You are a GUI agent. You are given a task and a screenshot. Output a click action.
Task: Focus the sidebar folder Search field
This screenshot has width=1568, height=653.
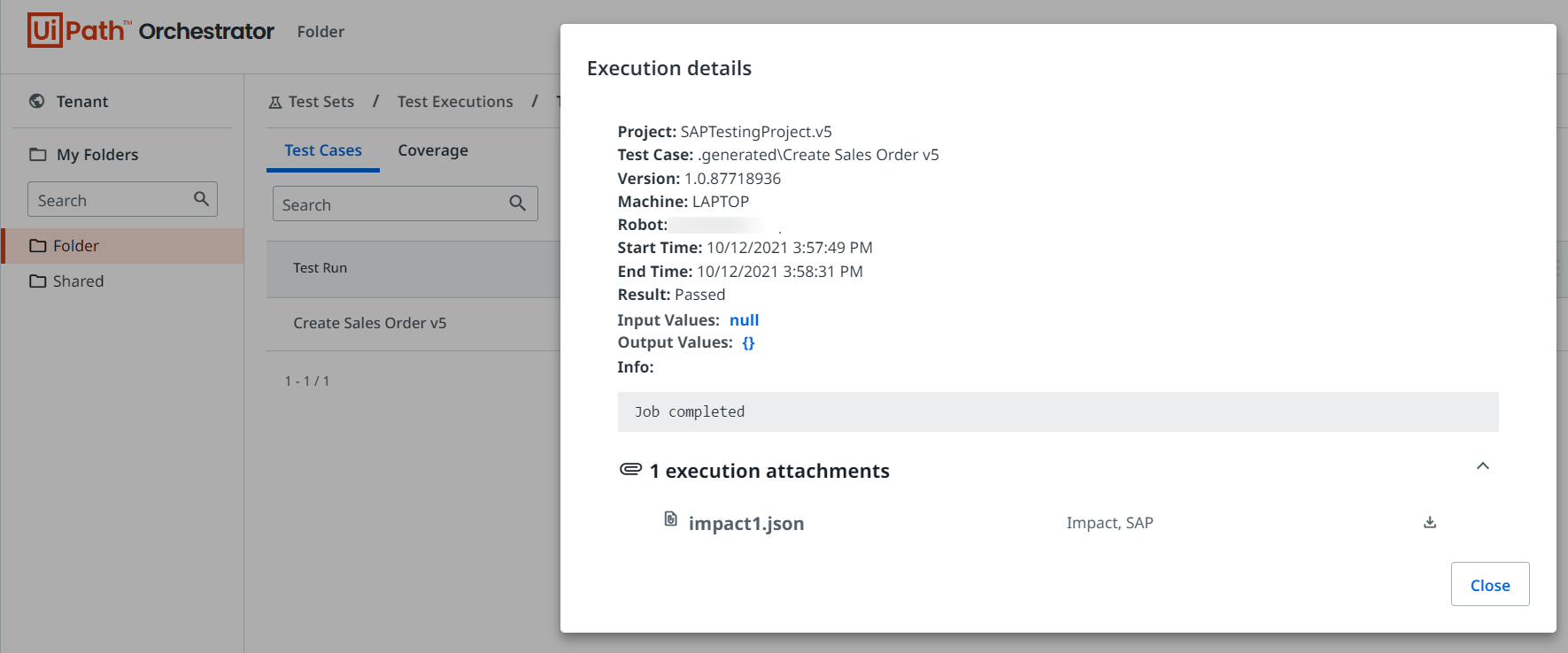point(122,200)
